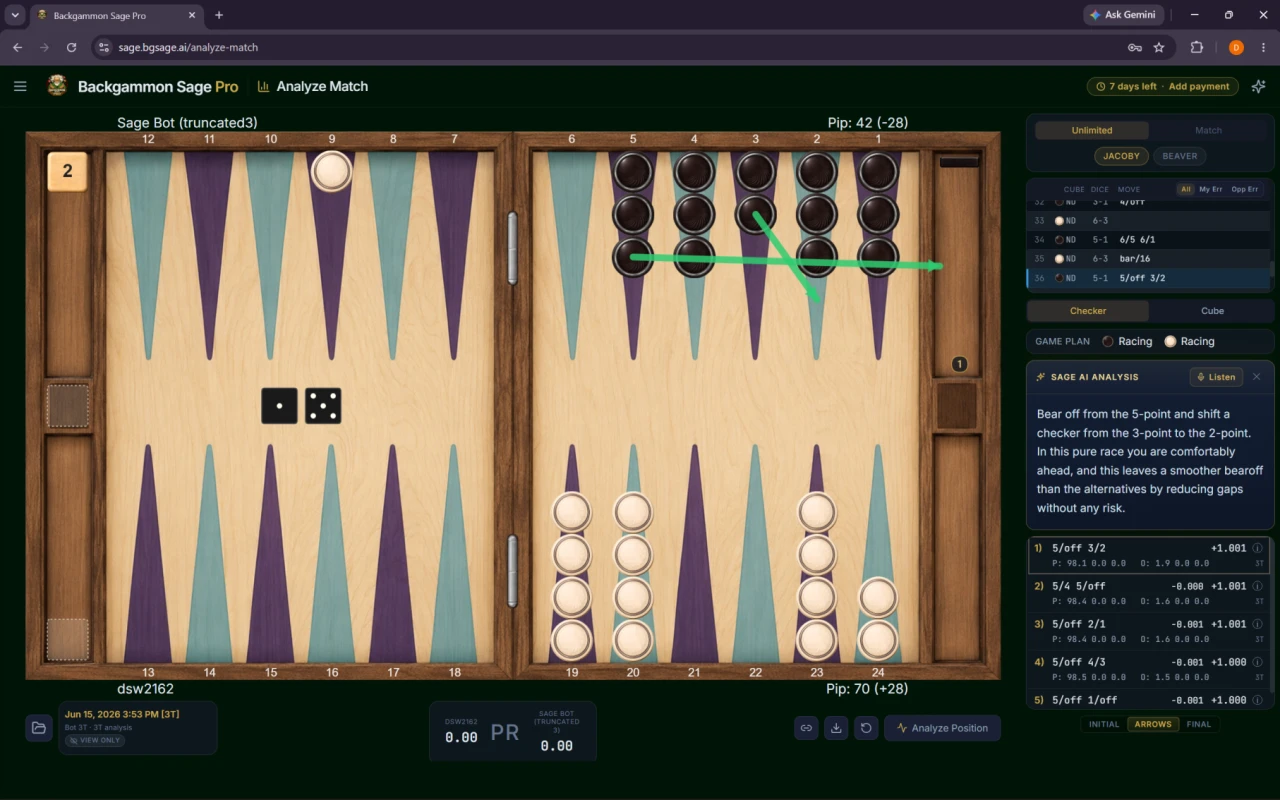Screen dimensions: 1280x800
Task: Select candidate move 3) 5/off 2/1
Action: click(x=1147, y=631)
